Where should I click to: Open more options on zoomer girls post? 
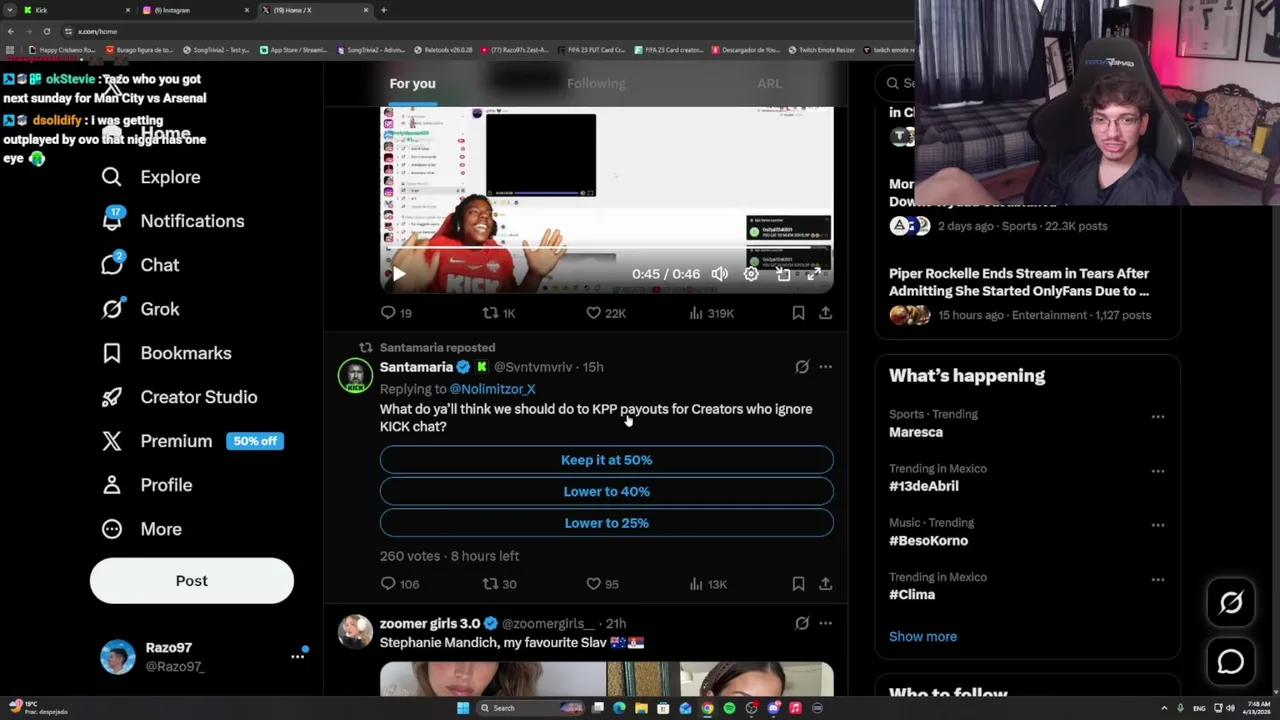click(x=825, y=623)
